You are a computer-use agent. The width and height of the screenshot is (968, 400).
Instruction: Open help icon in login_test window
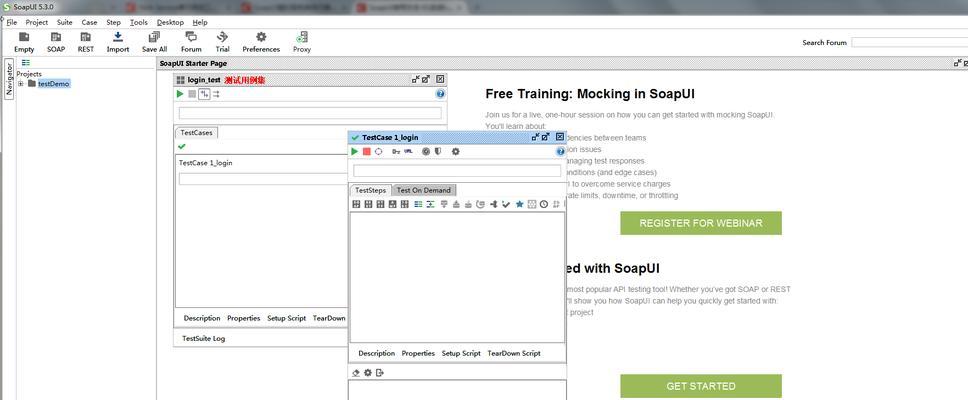tap(440, 94)
